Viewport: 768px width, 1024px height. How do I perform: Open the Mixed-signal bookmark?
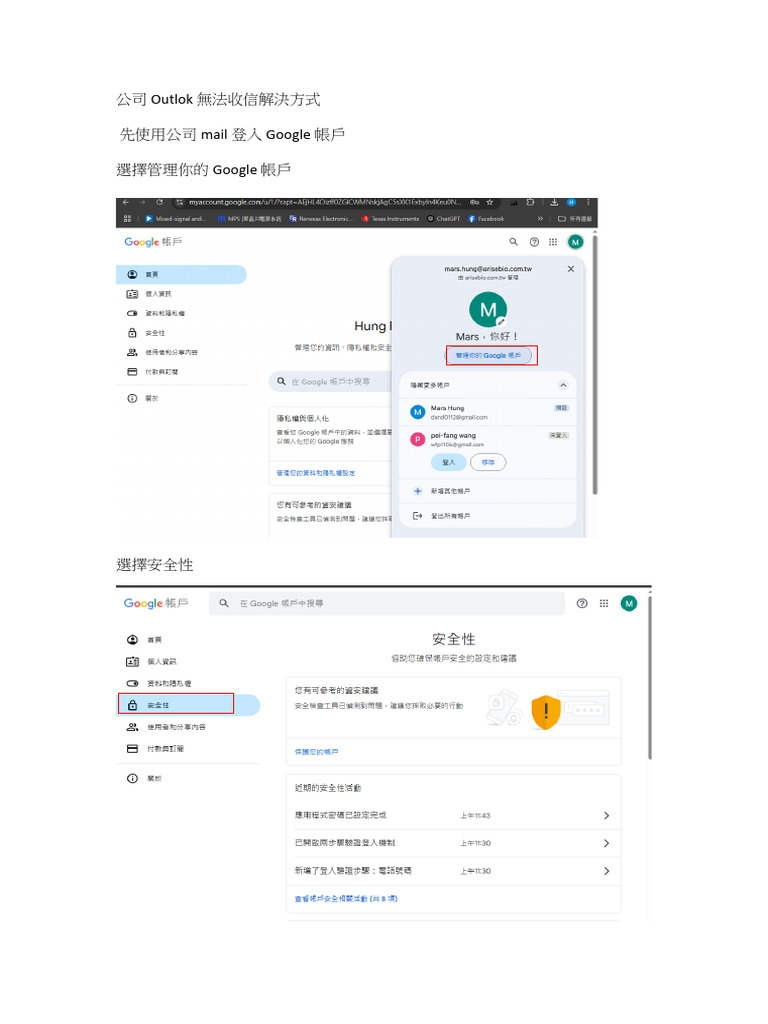[x=176, y=219]
